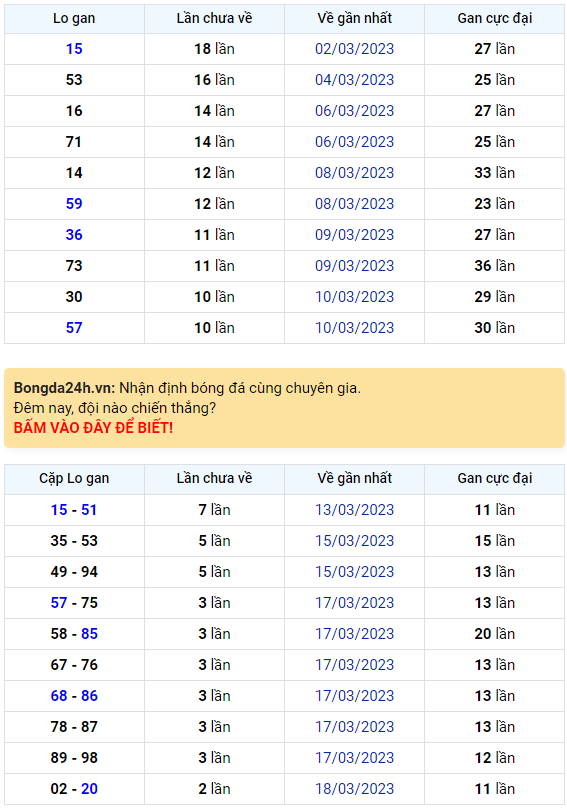Click date 09/03/2023 in row 36
This screenshot has height=808, width=567.
click(355, 234)
